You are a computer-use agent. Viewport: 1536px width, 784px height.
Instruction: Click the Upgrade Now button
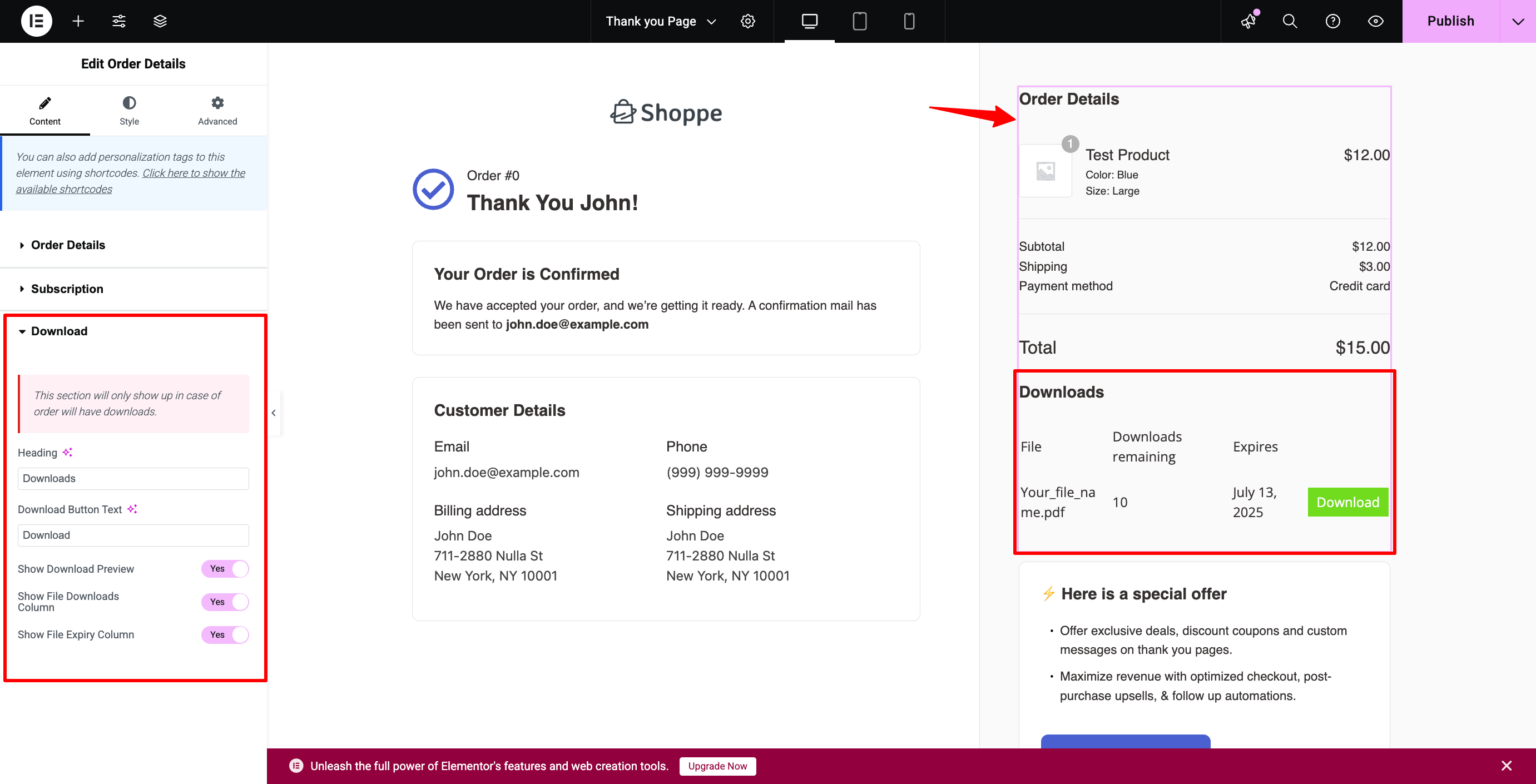click(717, 766)
